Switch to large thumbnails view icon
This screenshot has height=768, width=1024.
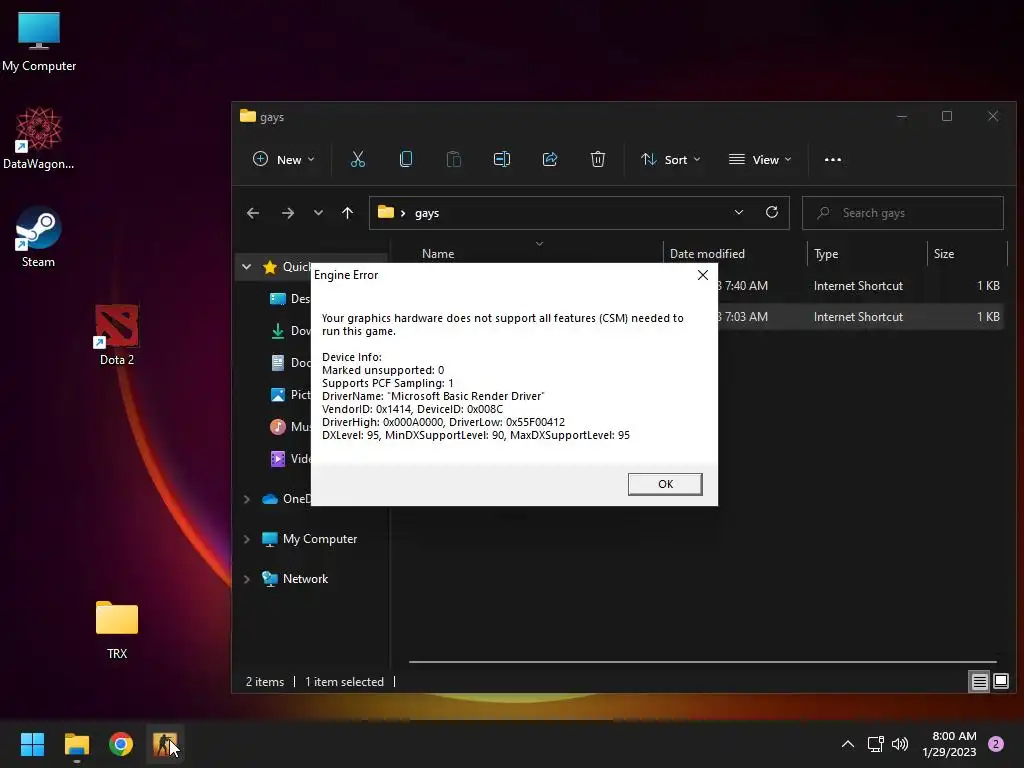(x=1000, y=681)
